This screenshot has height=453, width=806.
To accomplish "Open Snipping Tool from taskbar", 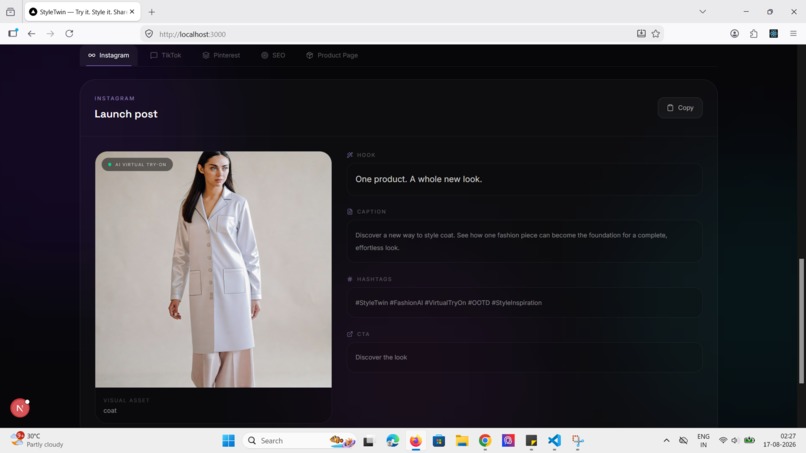I will coord(577,440).
